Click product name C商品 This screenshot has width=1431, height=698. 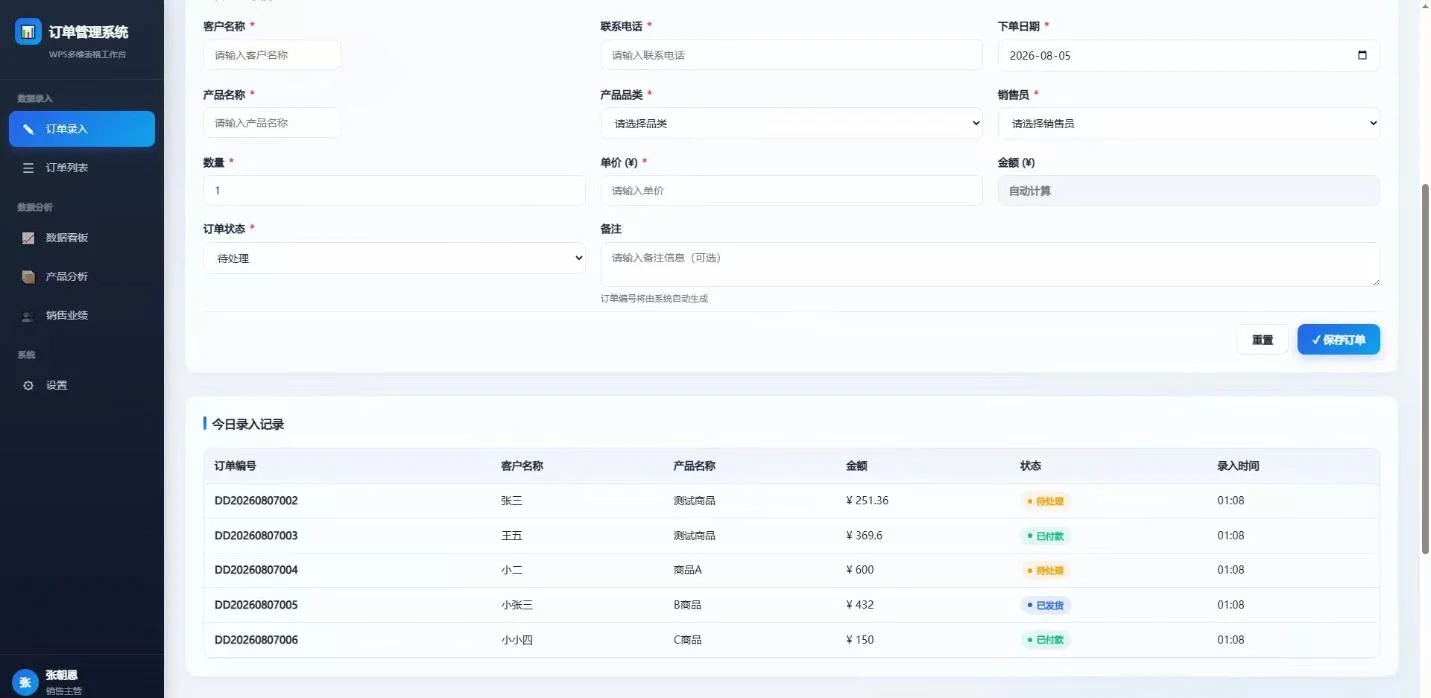[688, 640]
